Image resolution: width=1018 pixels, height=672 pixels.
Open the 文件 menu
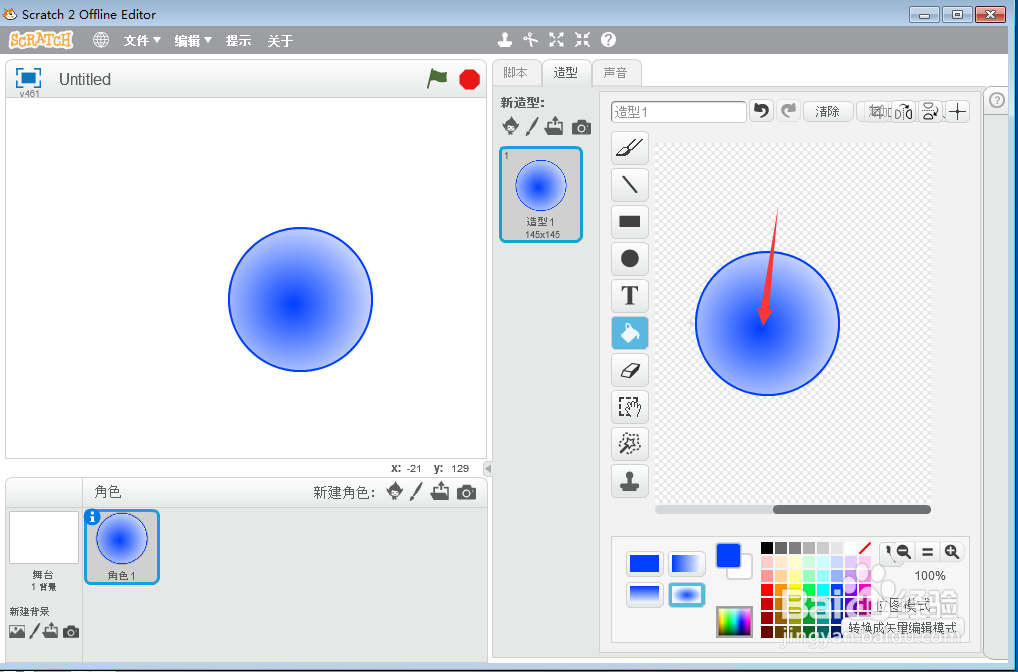pos(142,41)
